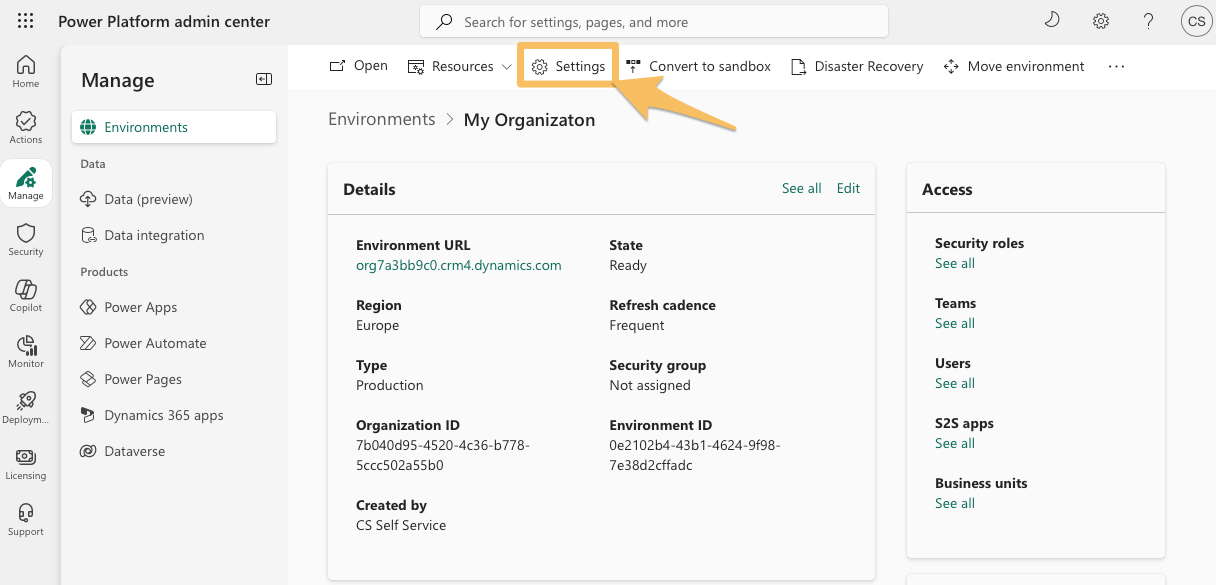The width and height of the screenshot is (1216, 585).
Task: Open the CS account avatar
Action: (x=1195, y=21)
